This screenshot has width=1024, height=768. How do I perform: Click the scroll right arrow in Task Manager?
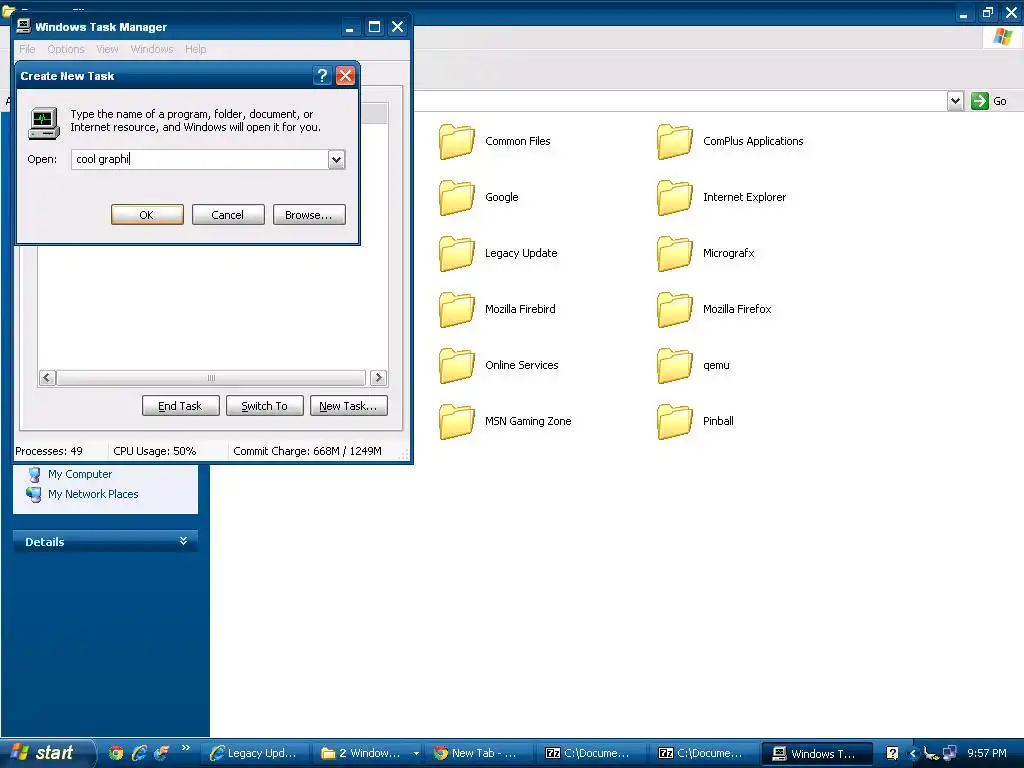point(378,377)
